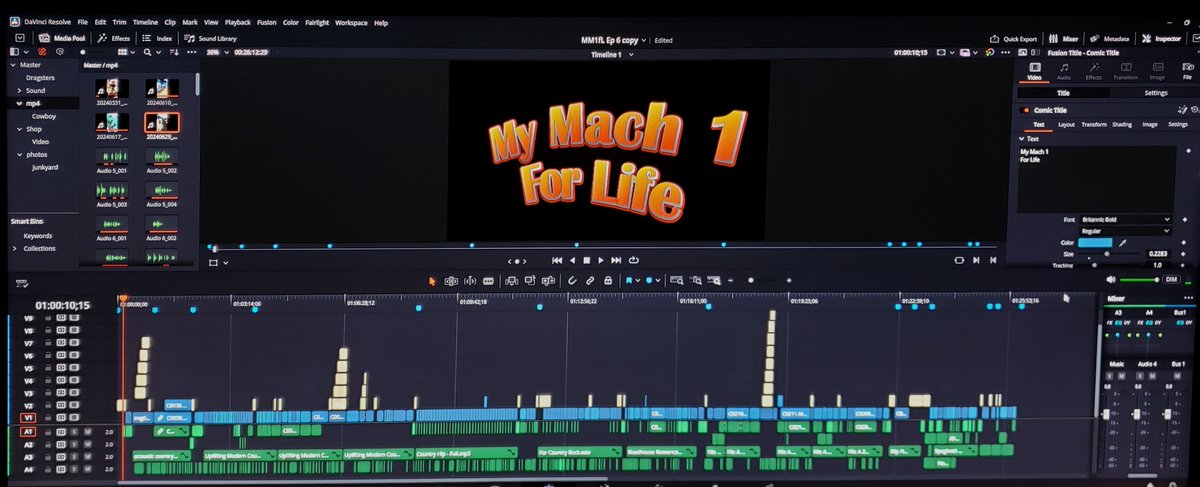Select the Cowboy bin

coord(43,116)
